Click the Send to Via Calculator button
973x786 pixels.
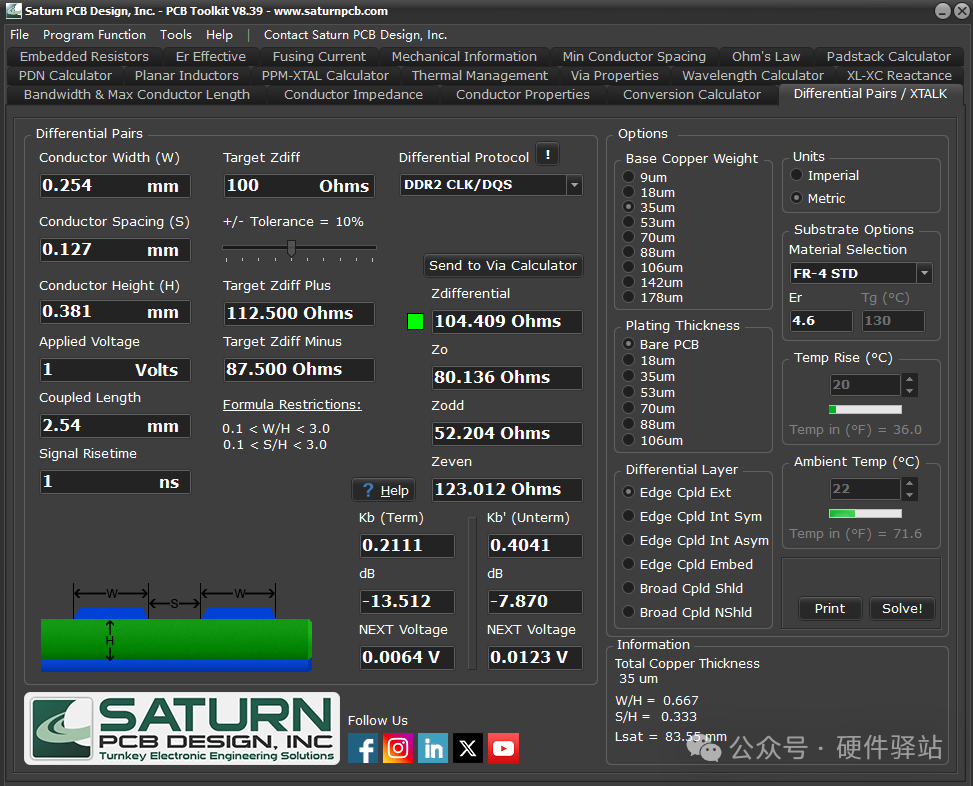click(x=503, y=266)
